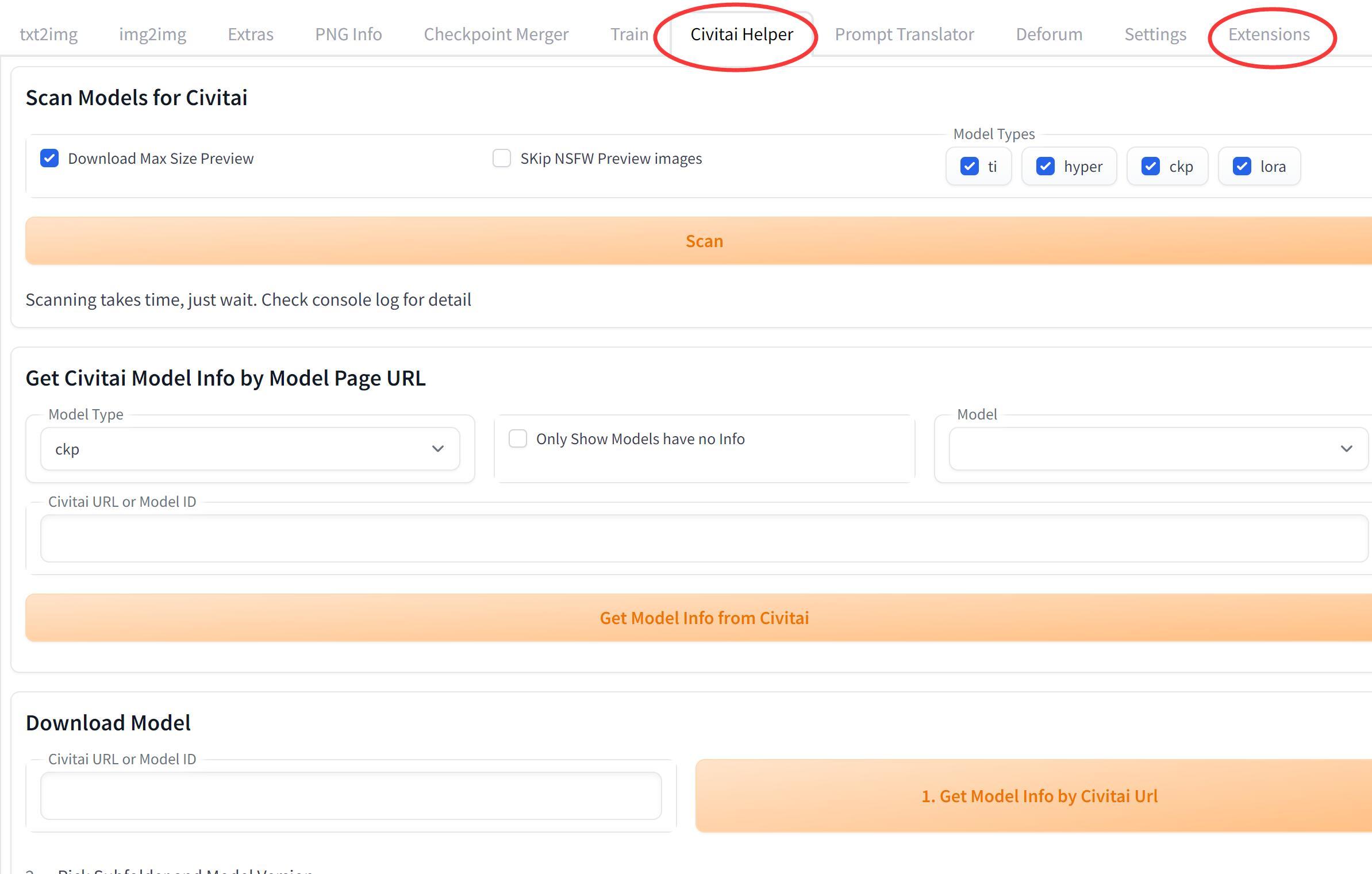Switch to the txt2img tab

49,34
